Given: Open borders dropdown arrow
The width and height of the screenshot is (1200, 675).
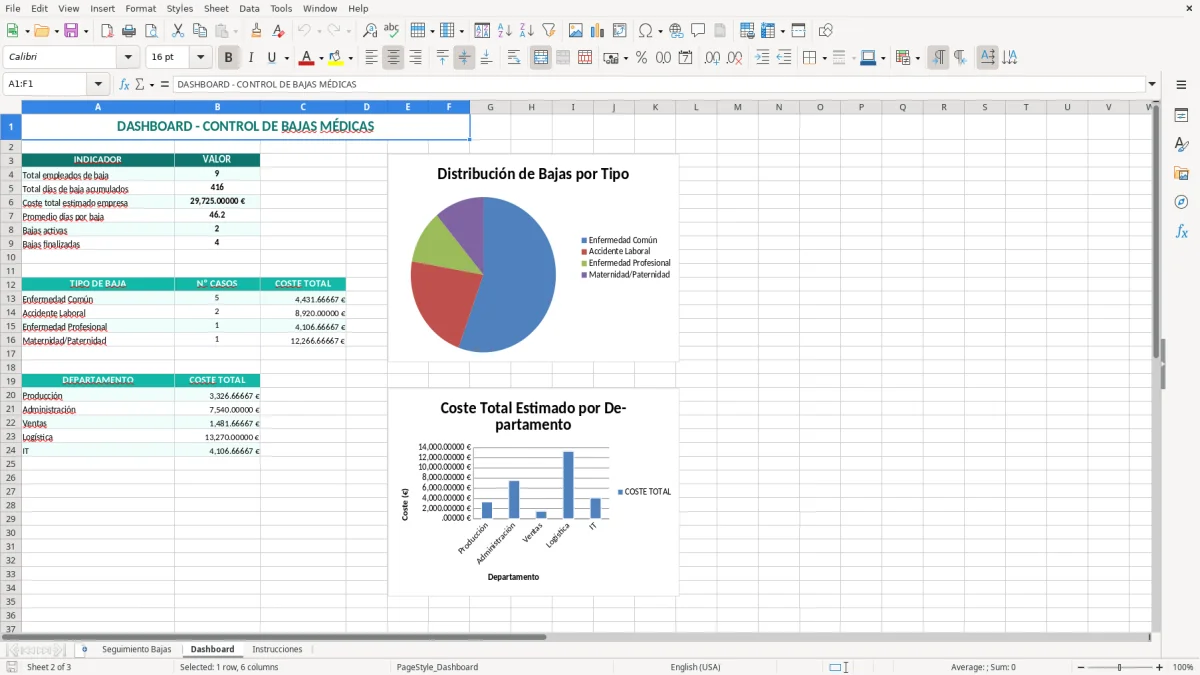Looking at the screenshot, I should coord(824,58).
